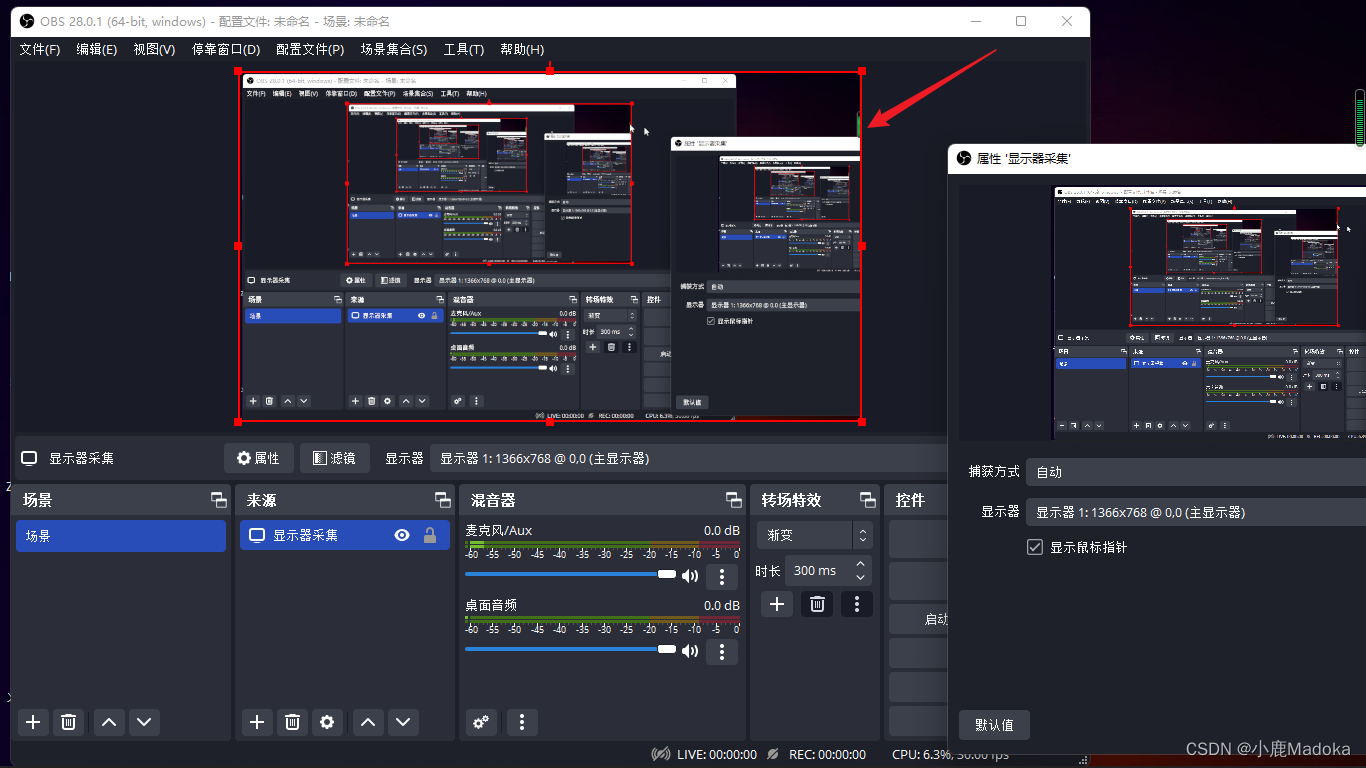1366x768 pixels.
Task: Open 显示器 dropdown in properties dialog
Action: (1196, 512)
